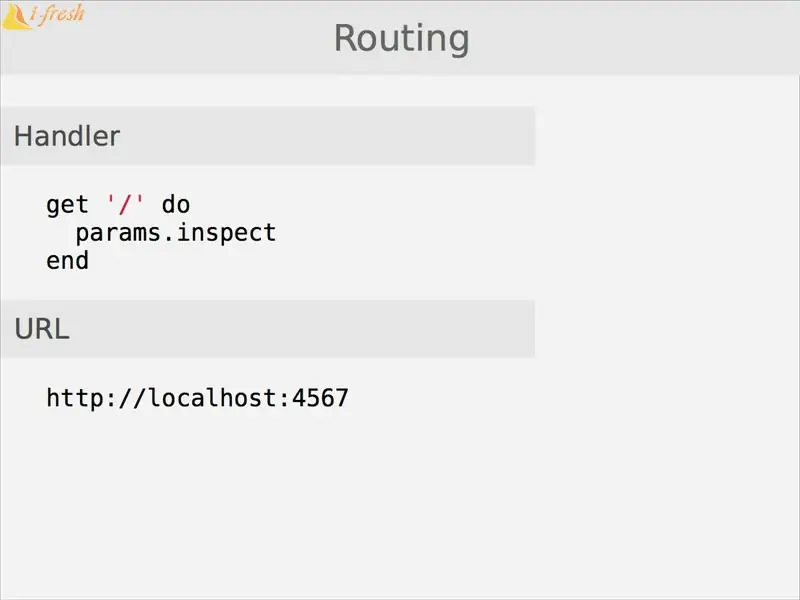Click the word localhost in URL
The height and width of the screenshot is (600, 800).
pyautogui.click(x=212, y=398)
